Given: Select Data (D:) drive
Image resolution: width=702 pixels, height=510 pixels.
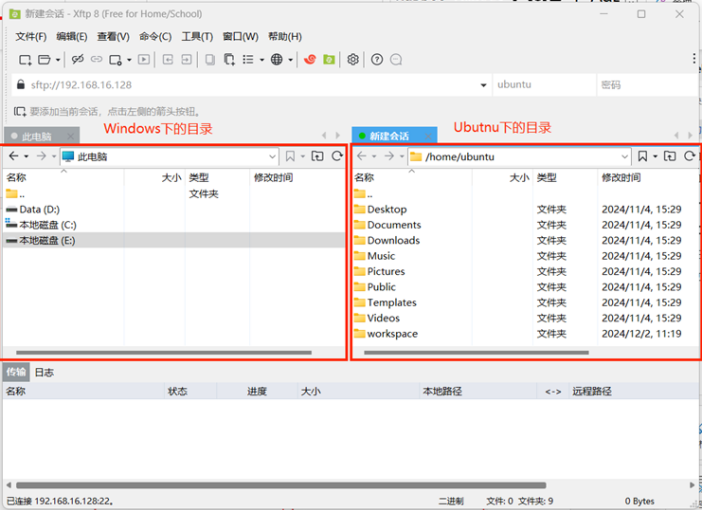Looking at the screenshot, I should click(x=175, y=209).
